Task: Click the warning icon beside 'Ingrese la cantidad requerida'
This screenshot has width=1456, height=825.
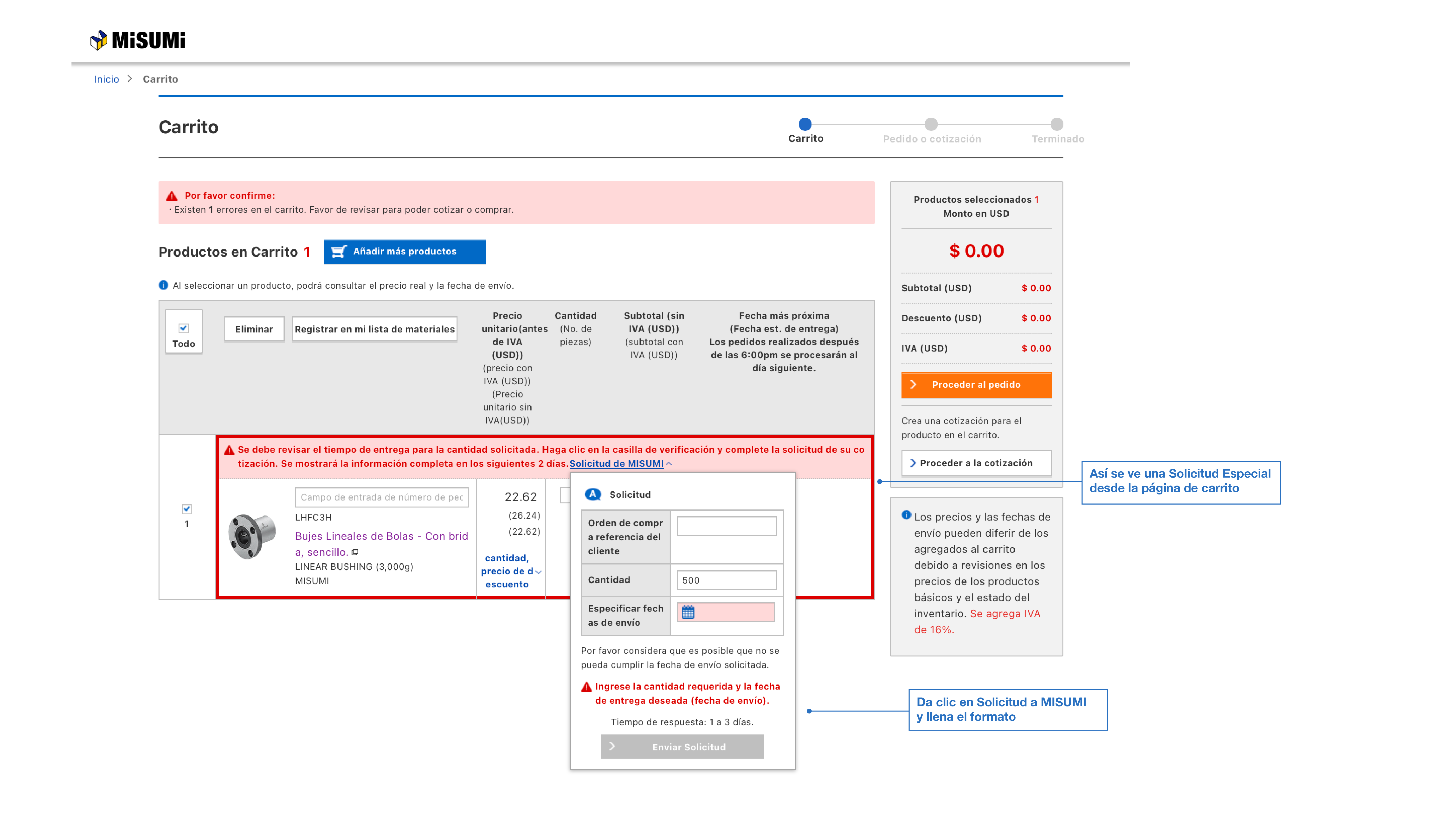Action: tap(587, 687)
